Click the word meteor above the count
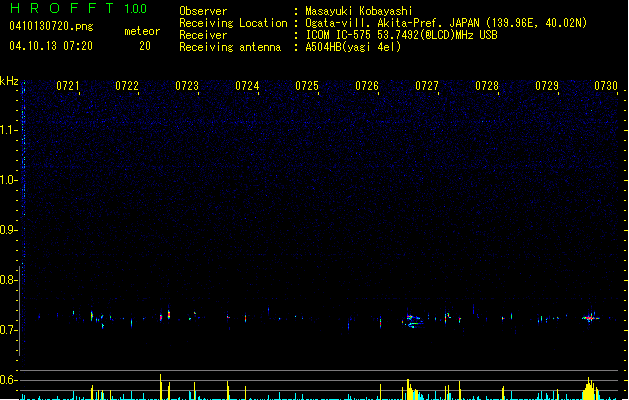Viewport: 629px width, 400px height. point(142,31)
